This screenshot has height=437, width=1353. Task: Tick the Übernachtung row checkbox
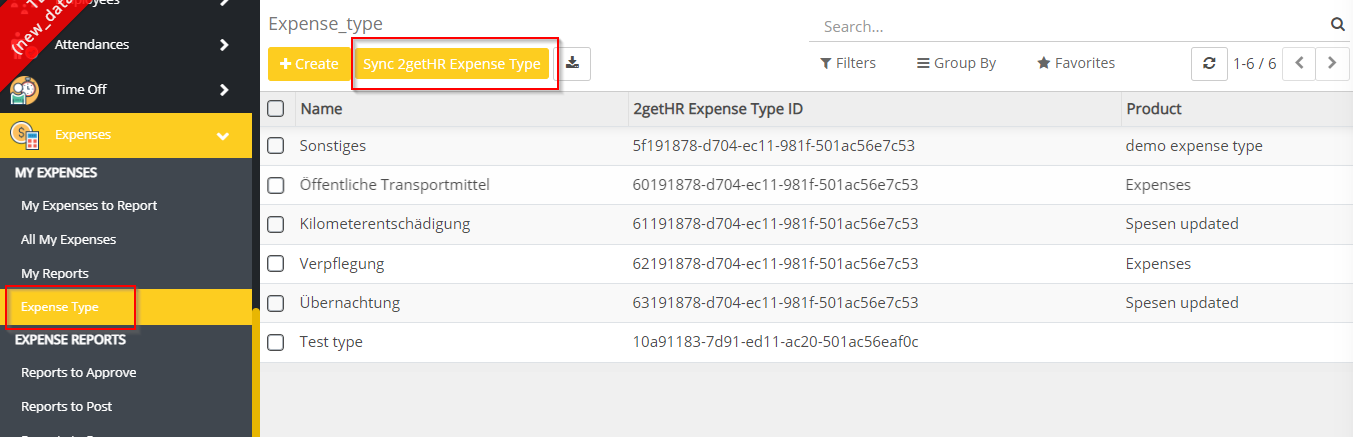(x=276, y=303)
